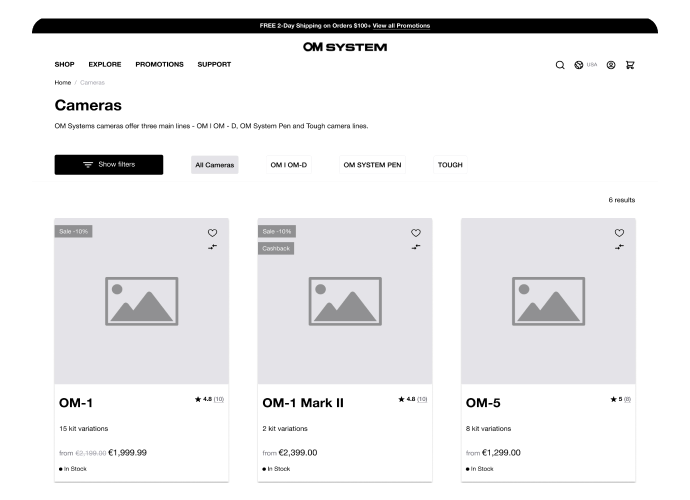Click the Cashback badge on OM-1 Mark II
The height and width of the screenshot is (500, 690).
[276, 248]
